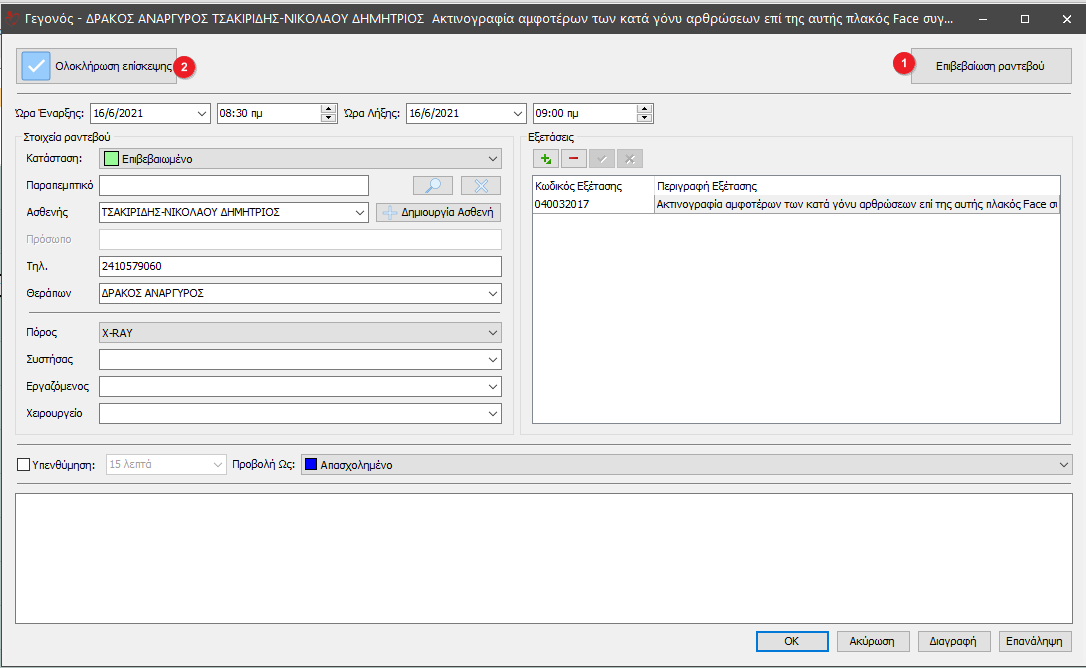Enable the Υπενθύμιση checkbox
Viewport: 1086px width, 668px height.
coord(24,464)
